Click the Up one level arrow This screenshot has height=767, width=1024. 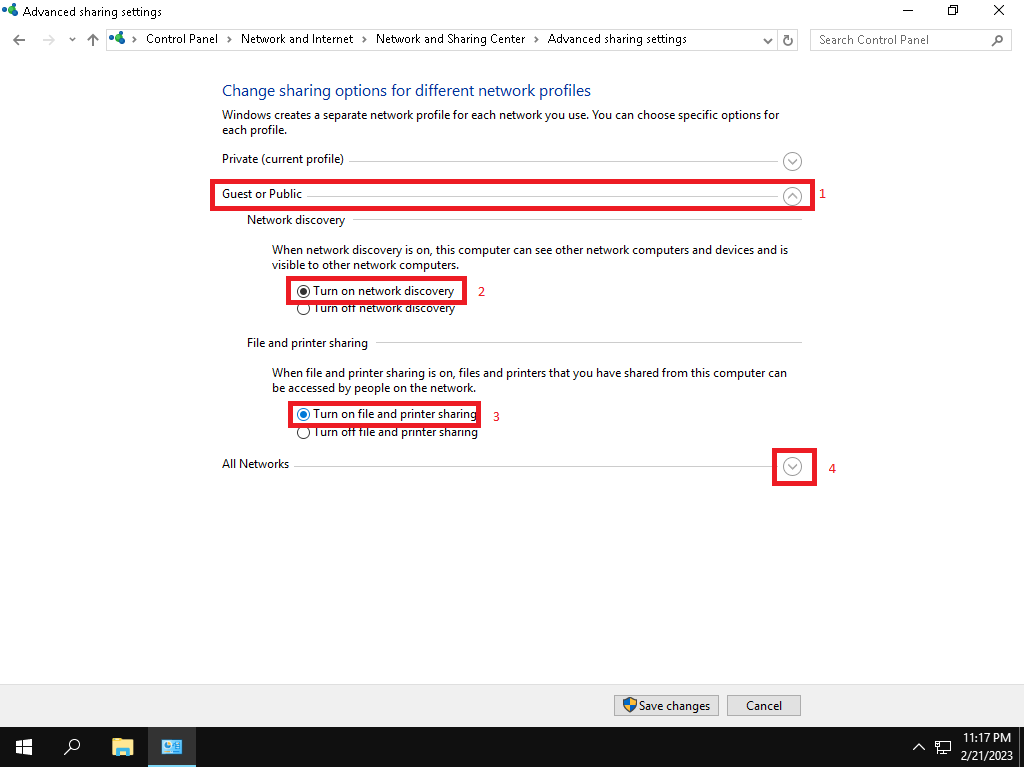coord(93,40)
